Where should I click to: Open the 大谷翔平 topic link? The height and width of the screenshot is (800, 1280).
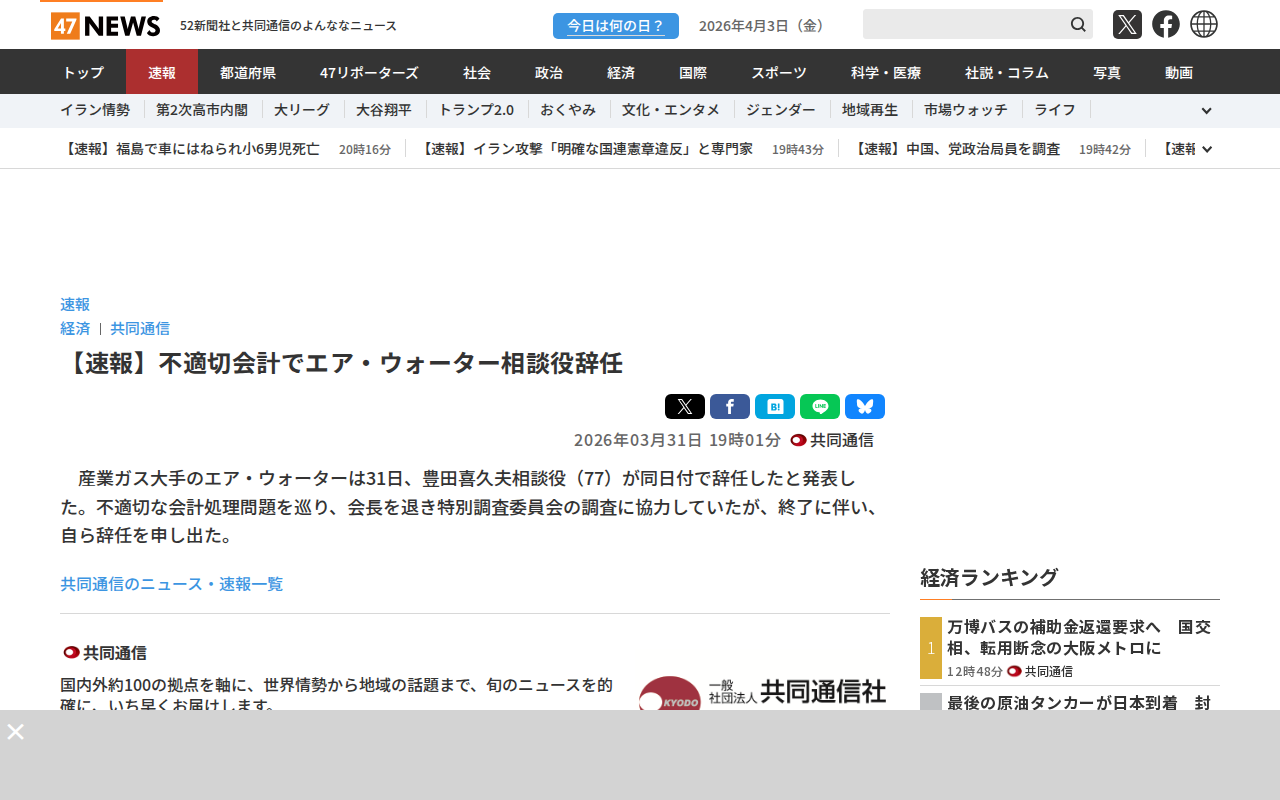coord(384,110)
